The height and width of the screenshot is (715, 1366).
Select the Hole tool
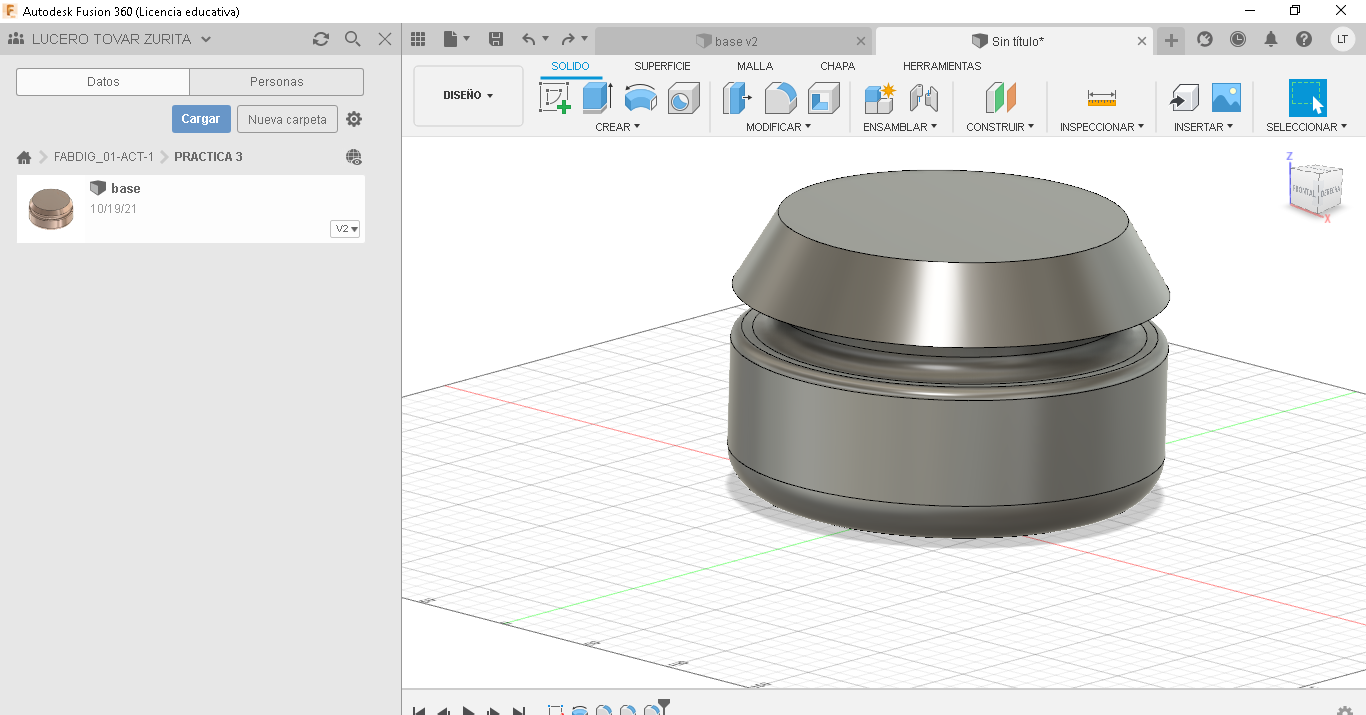683,98
